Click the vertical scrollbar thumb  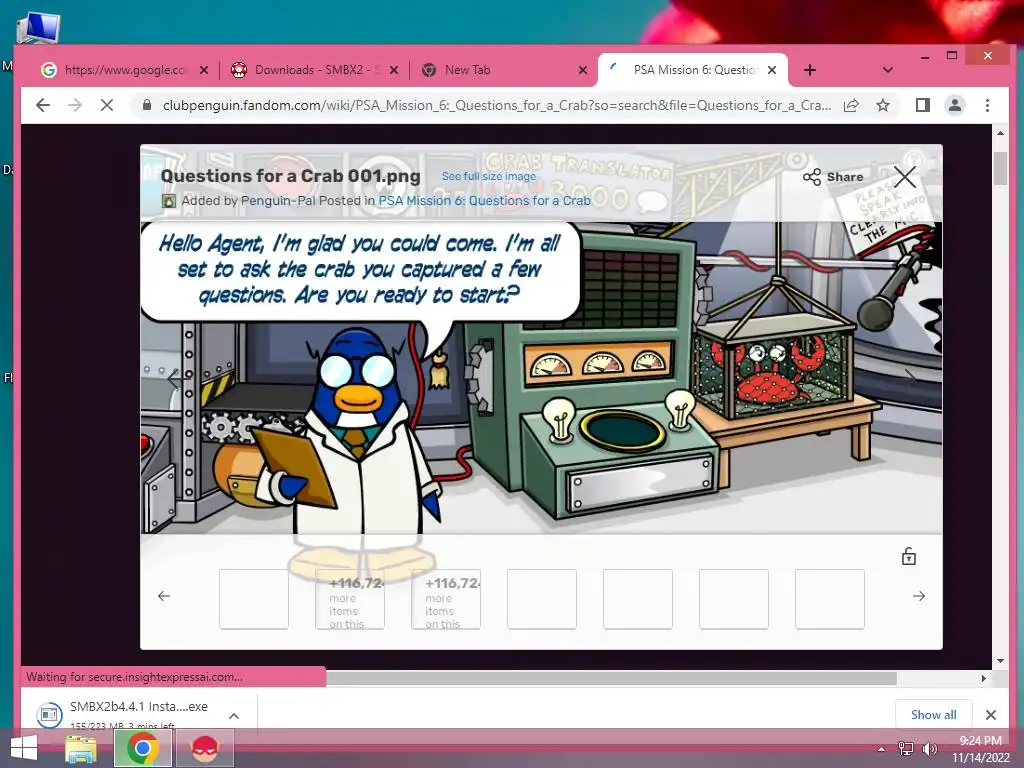pos(1000,168)
